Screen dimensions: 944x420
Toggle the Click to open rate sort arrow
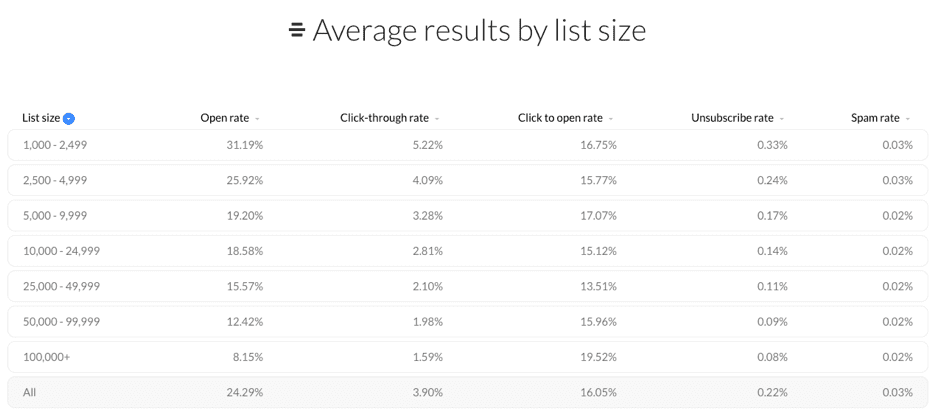[611, 119]
